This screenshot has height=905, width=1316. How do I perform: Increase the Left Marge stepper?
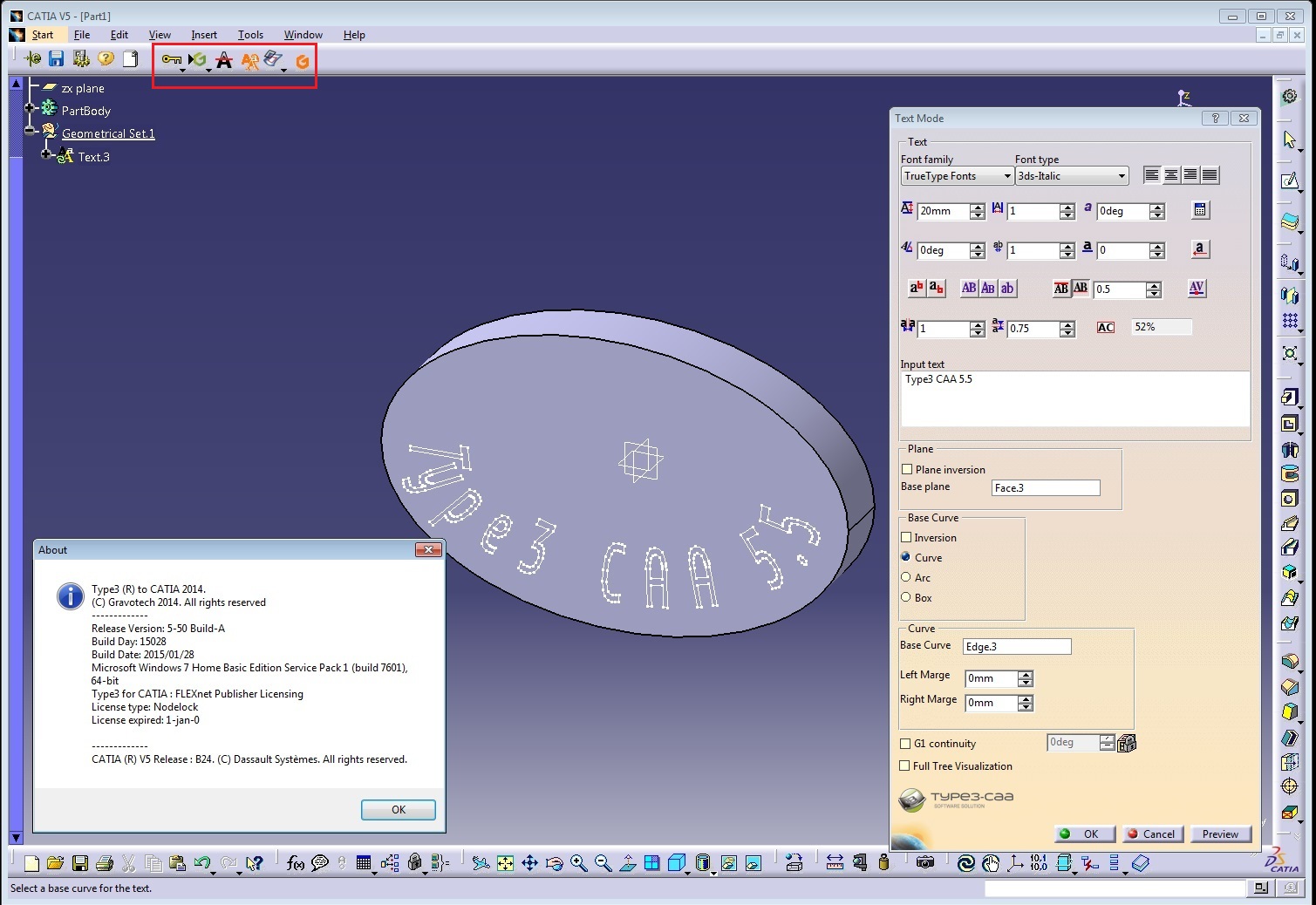(1026, 675)
